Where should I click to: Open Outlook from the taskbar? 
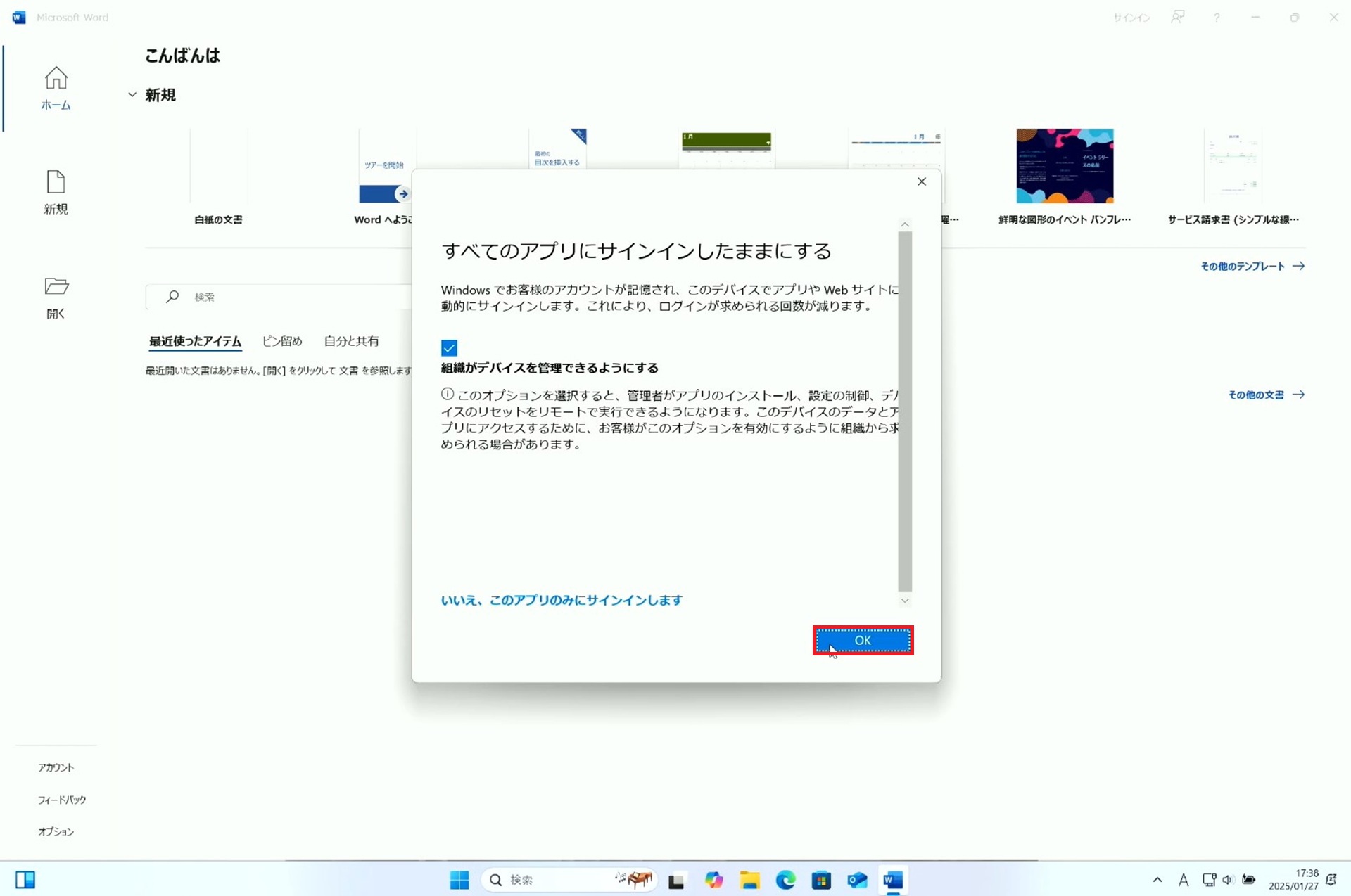[857, 880]
